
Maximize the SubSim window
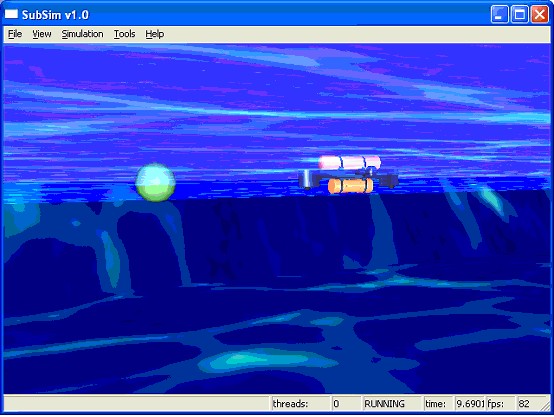click(x=519, y=14)
